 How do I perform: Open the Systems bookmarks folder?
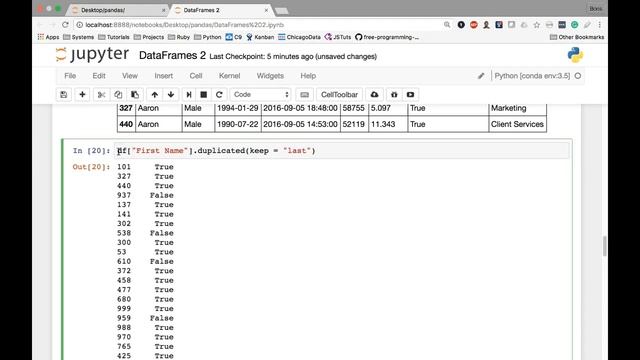click(x=79, y=37)
